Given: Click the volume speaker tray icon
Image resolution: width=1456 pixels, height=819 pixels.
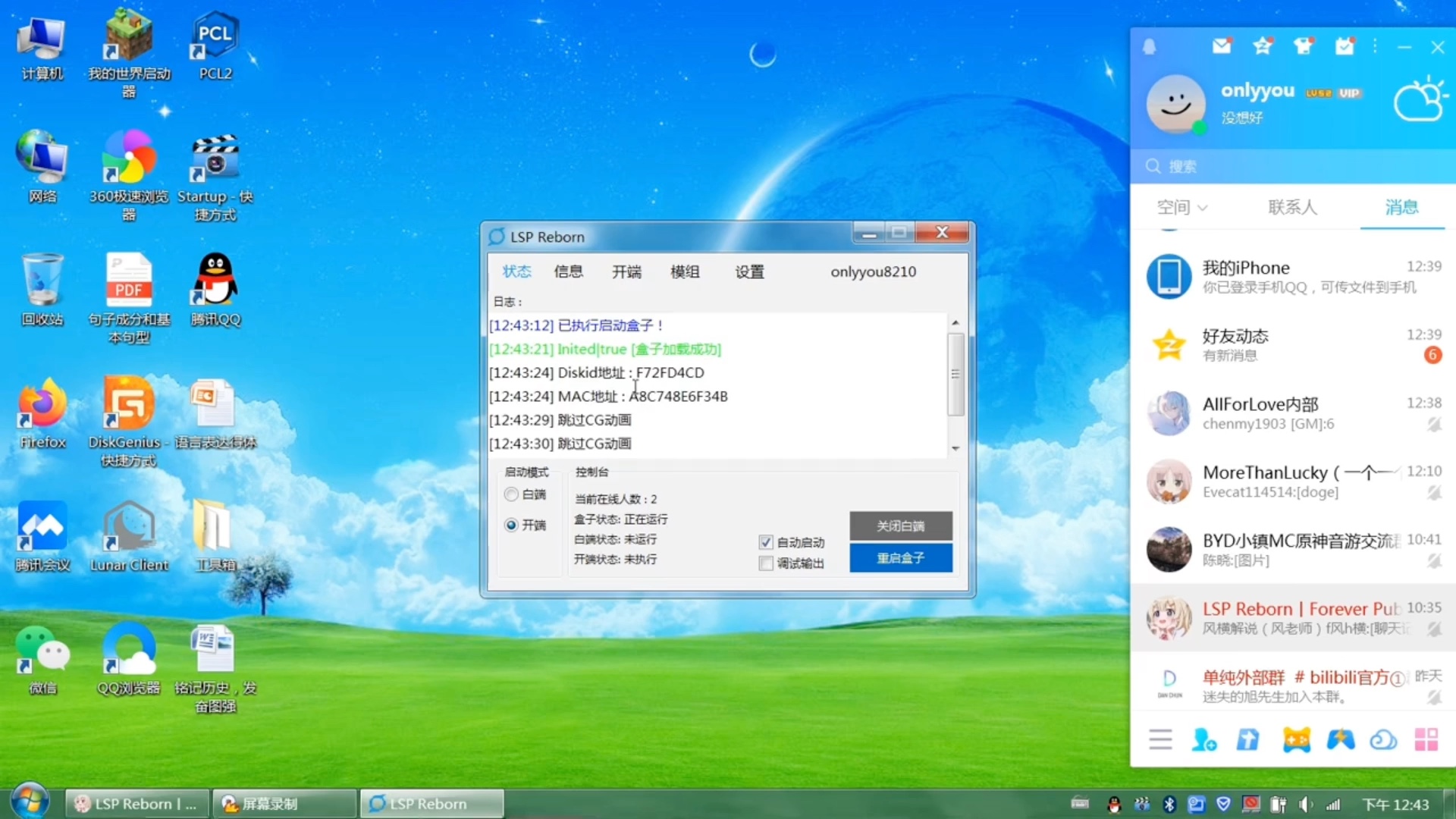Looking at the screenshot, I should click(1305, 805).
